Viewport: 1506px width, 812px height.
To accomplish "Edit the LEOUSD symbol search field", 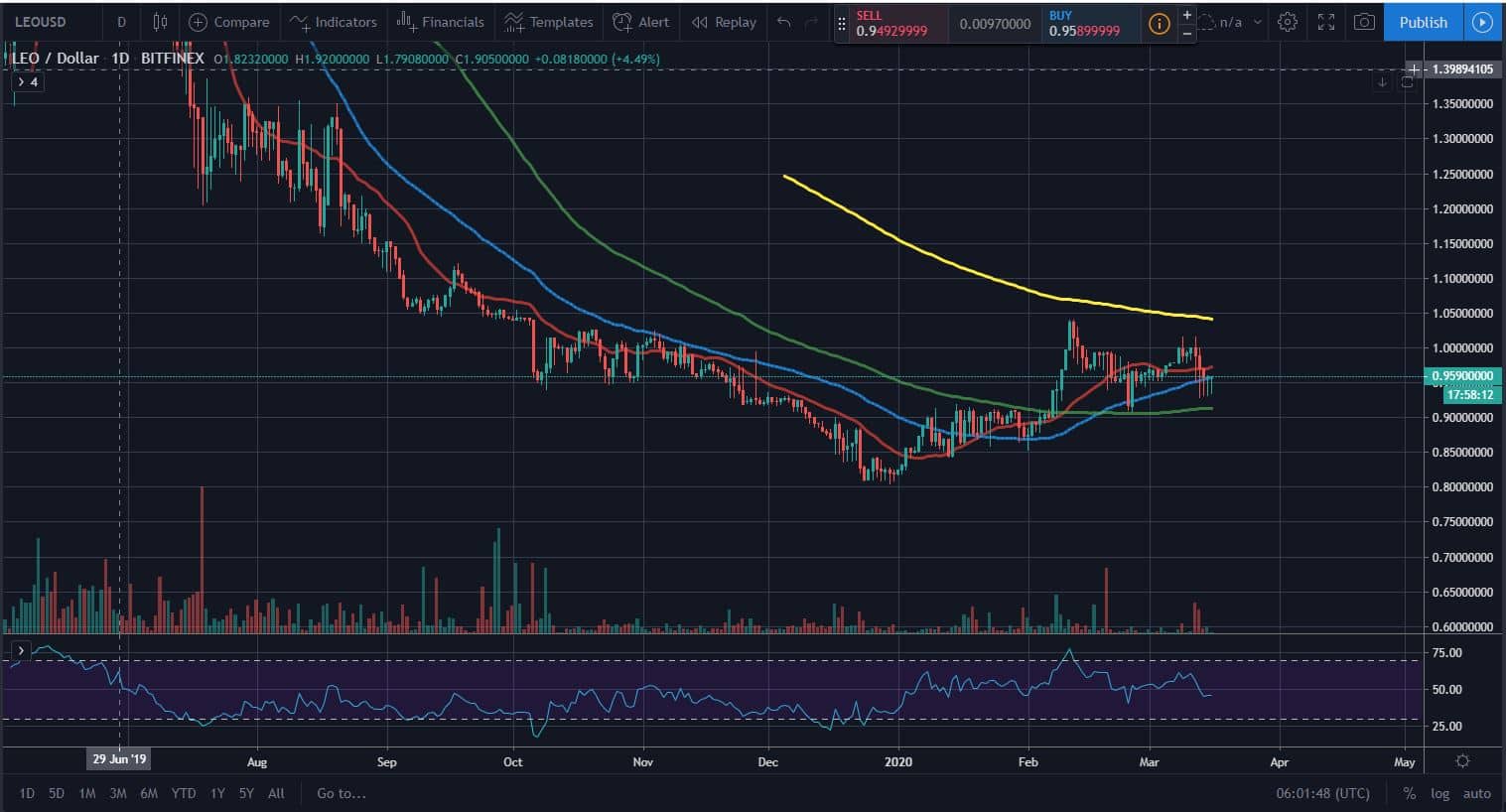I will 52,22.
